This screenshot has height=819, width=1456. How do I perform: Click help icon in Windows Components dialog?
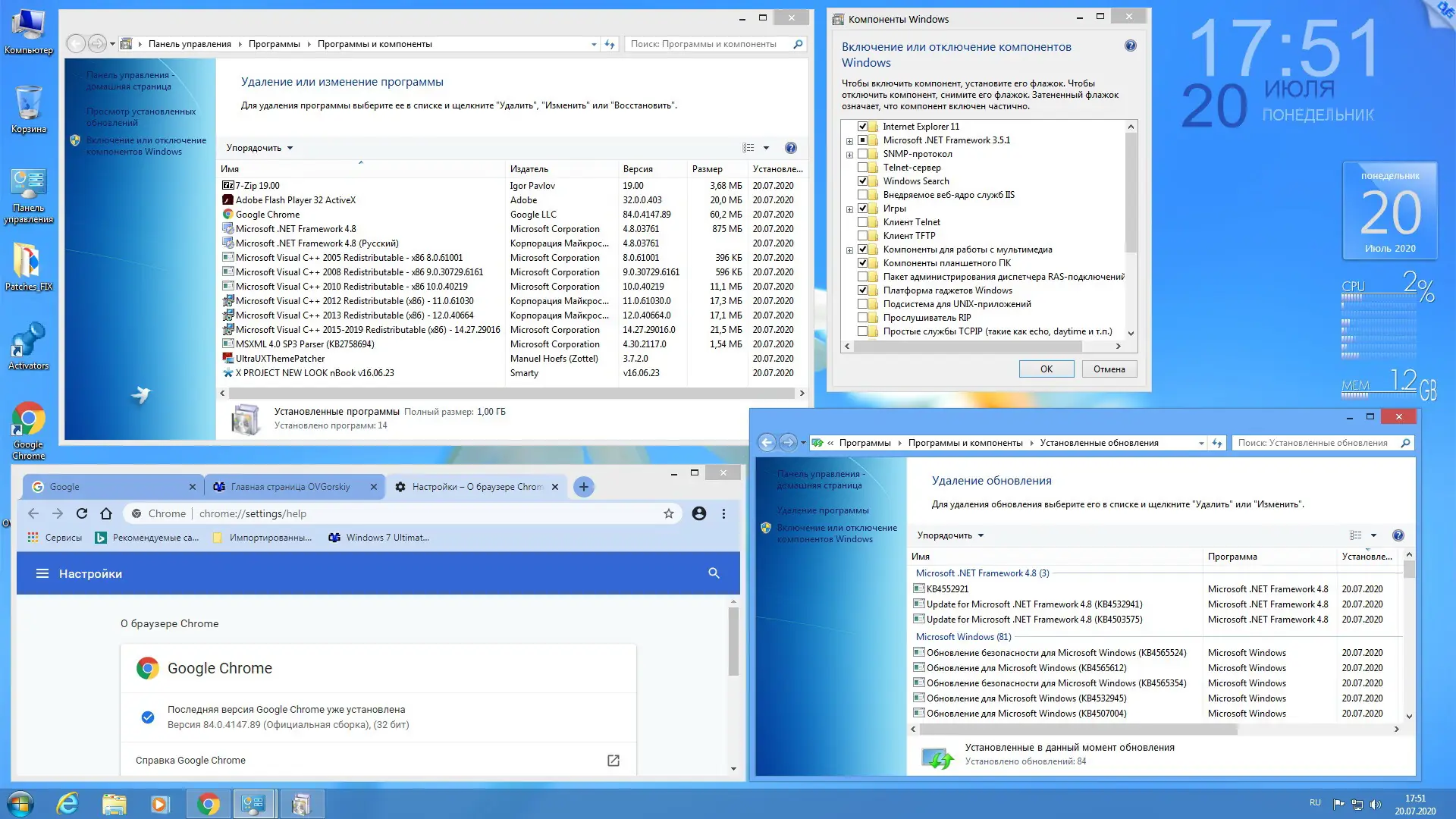[1130, 46]
